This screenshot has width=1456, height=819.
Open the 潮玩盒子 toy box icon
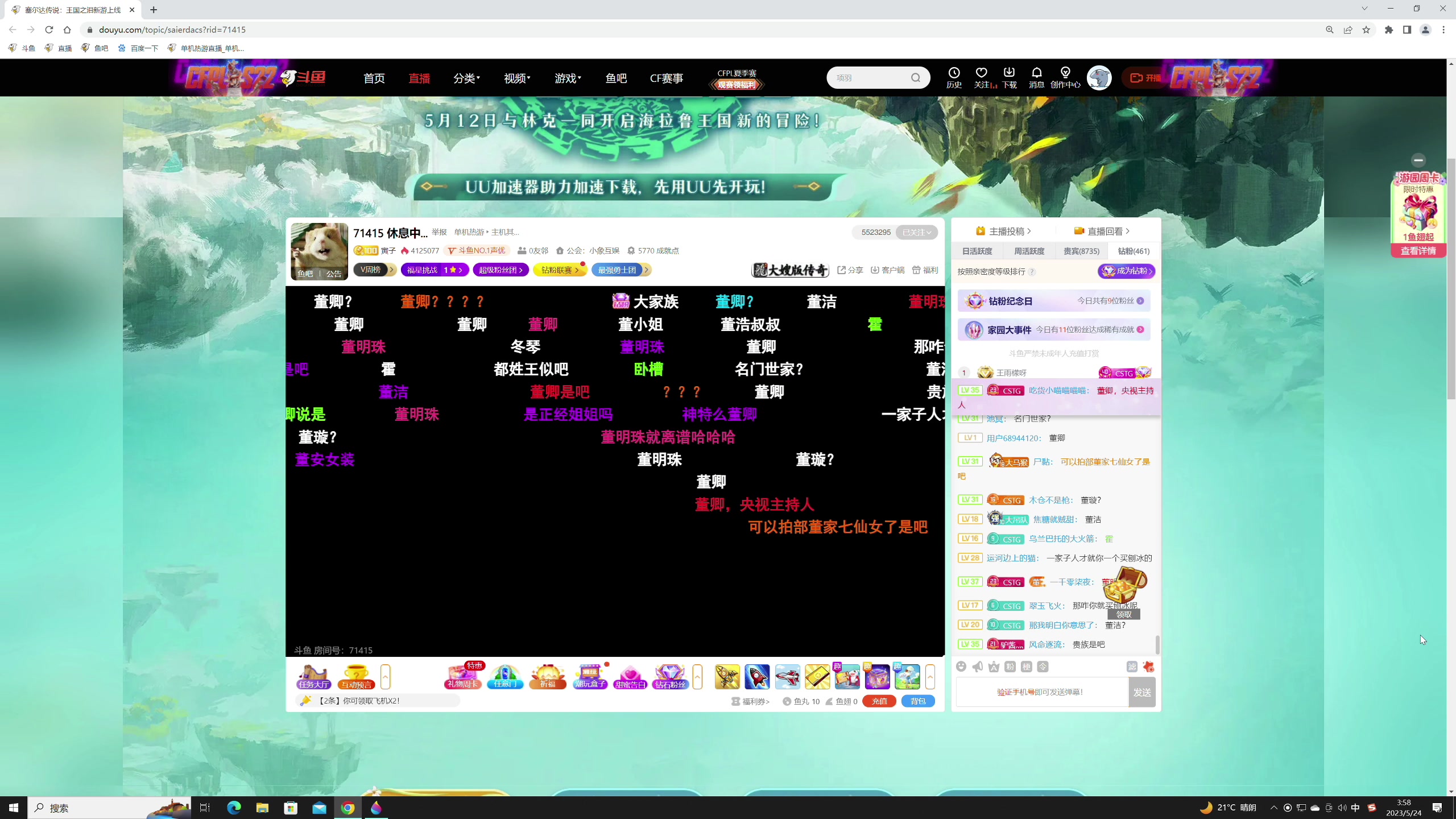point(590,676)
